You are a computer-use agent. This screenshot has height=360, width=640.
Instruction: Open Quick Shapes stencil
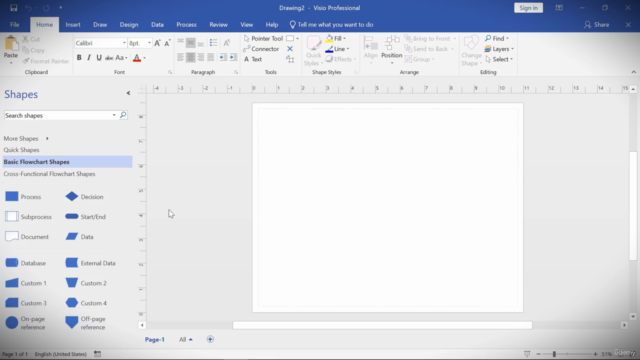pos(21,150)
